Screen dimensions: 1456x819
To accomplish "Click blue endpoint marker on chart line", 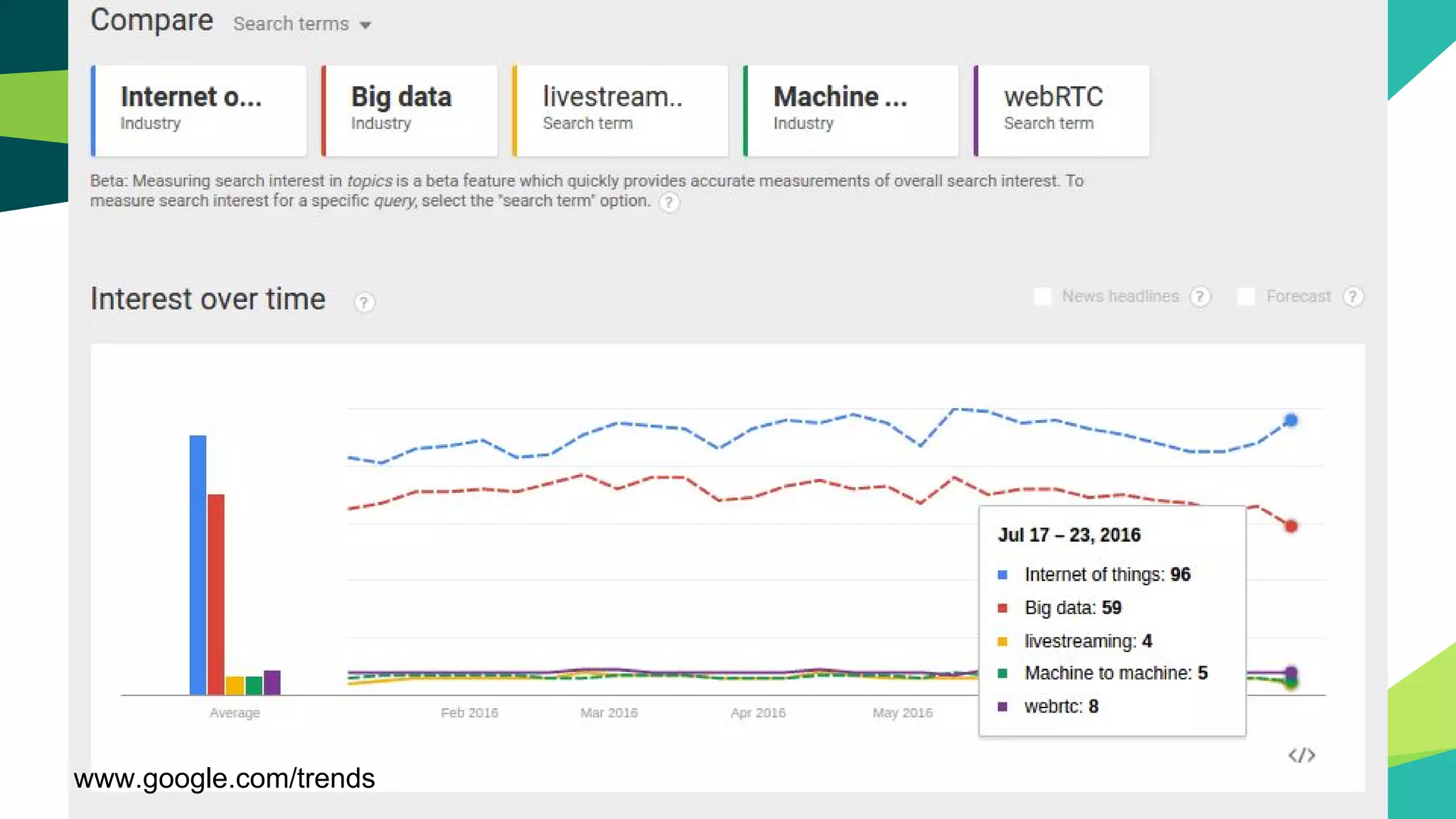I will point(1291,420).
